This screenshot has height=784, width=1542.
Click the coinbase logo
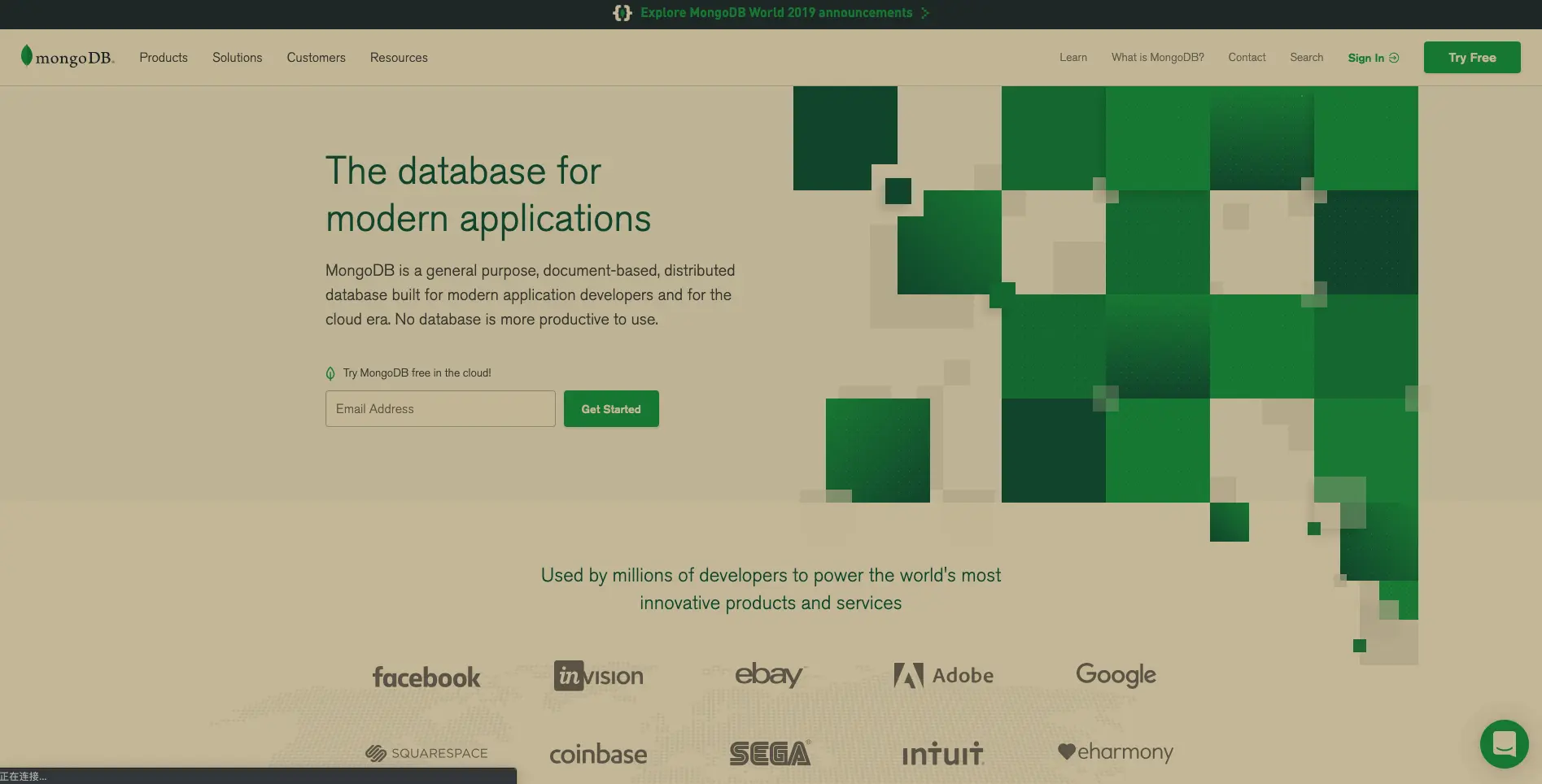[x=598, y=754]
